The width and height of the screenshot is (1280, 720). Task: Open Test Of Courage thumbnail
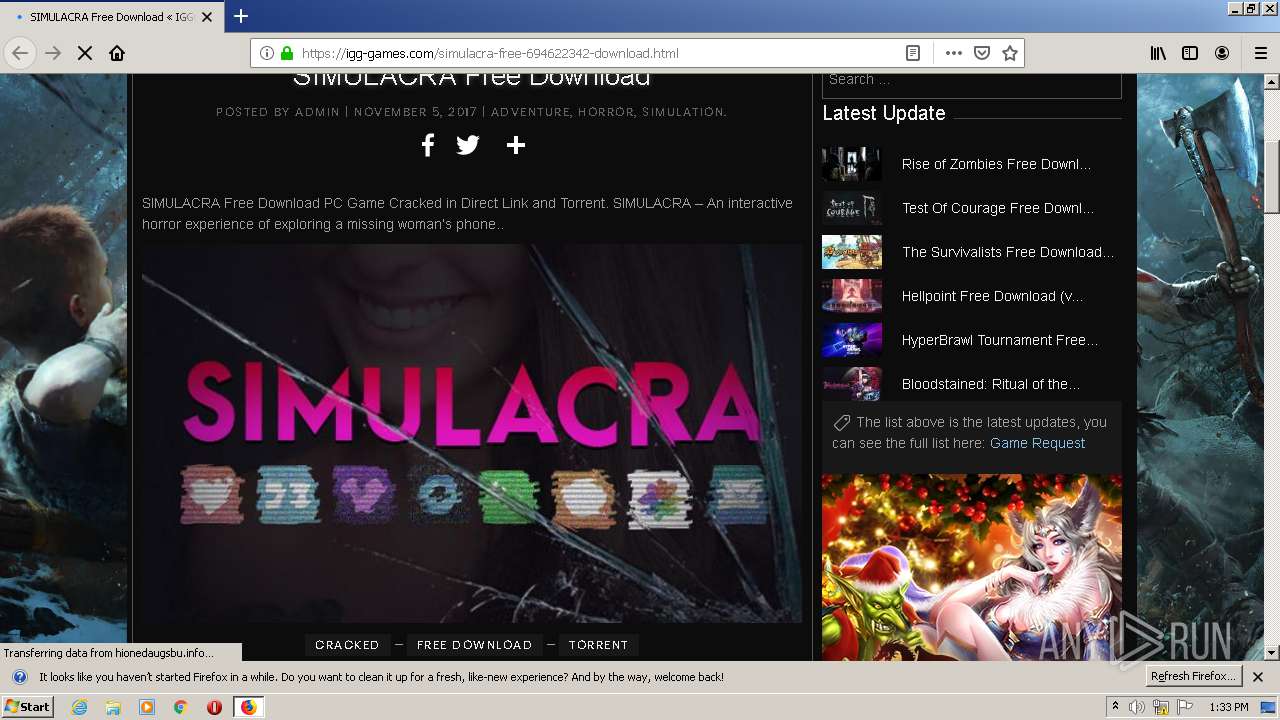(852, 208)
